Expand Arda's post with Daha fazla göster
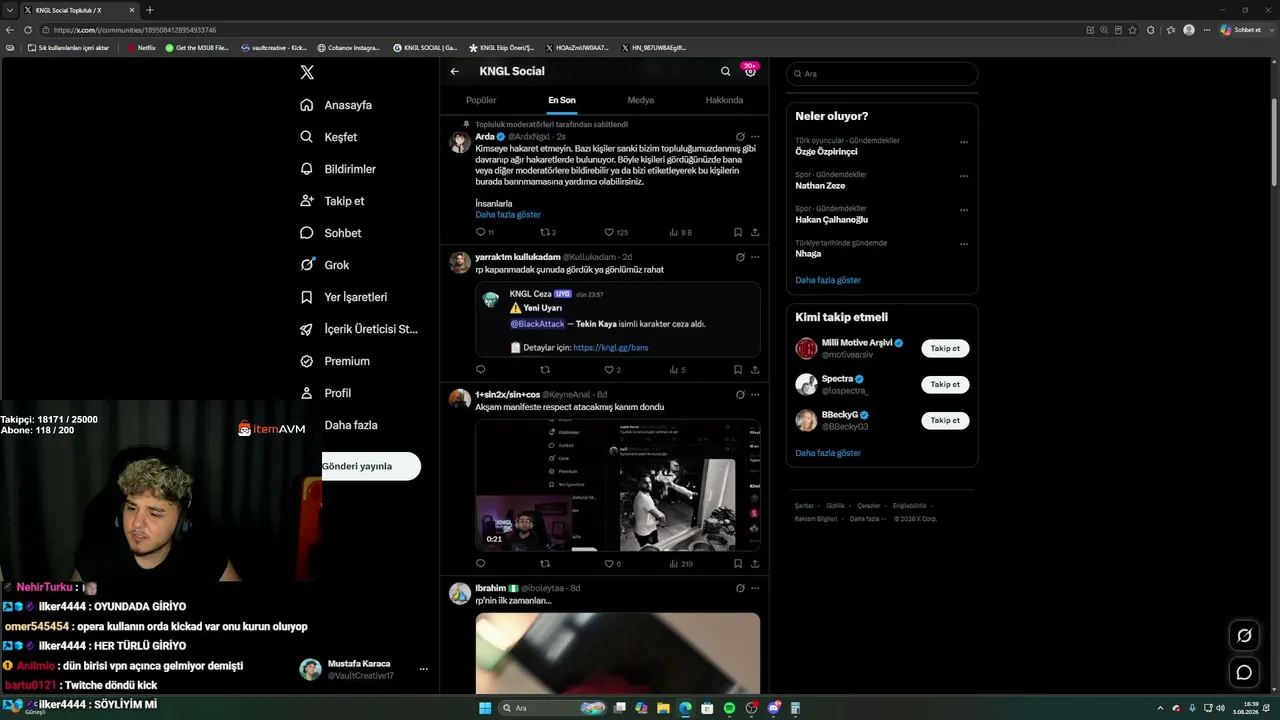Image resolution: width=1280 pixels, height=720 pixels. point(508,215)
